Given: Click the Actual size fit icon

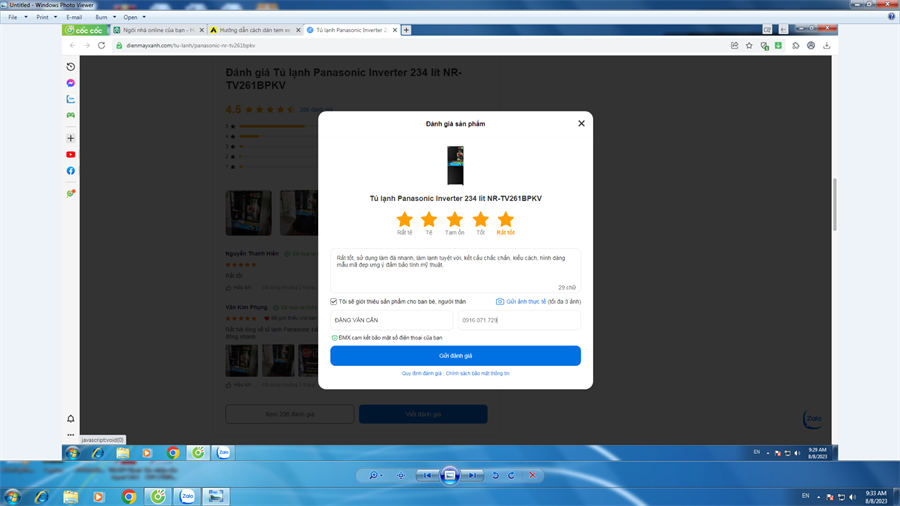Looking at the screenshot, I should 401,475.
